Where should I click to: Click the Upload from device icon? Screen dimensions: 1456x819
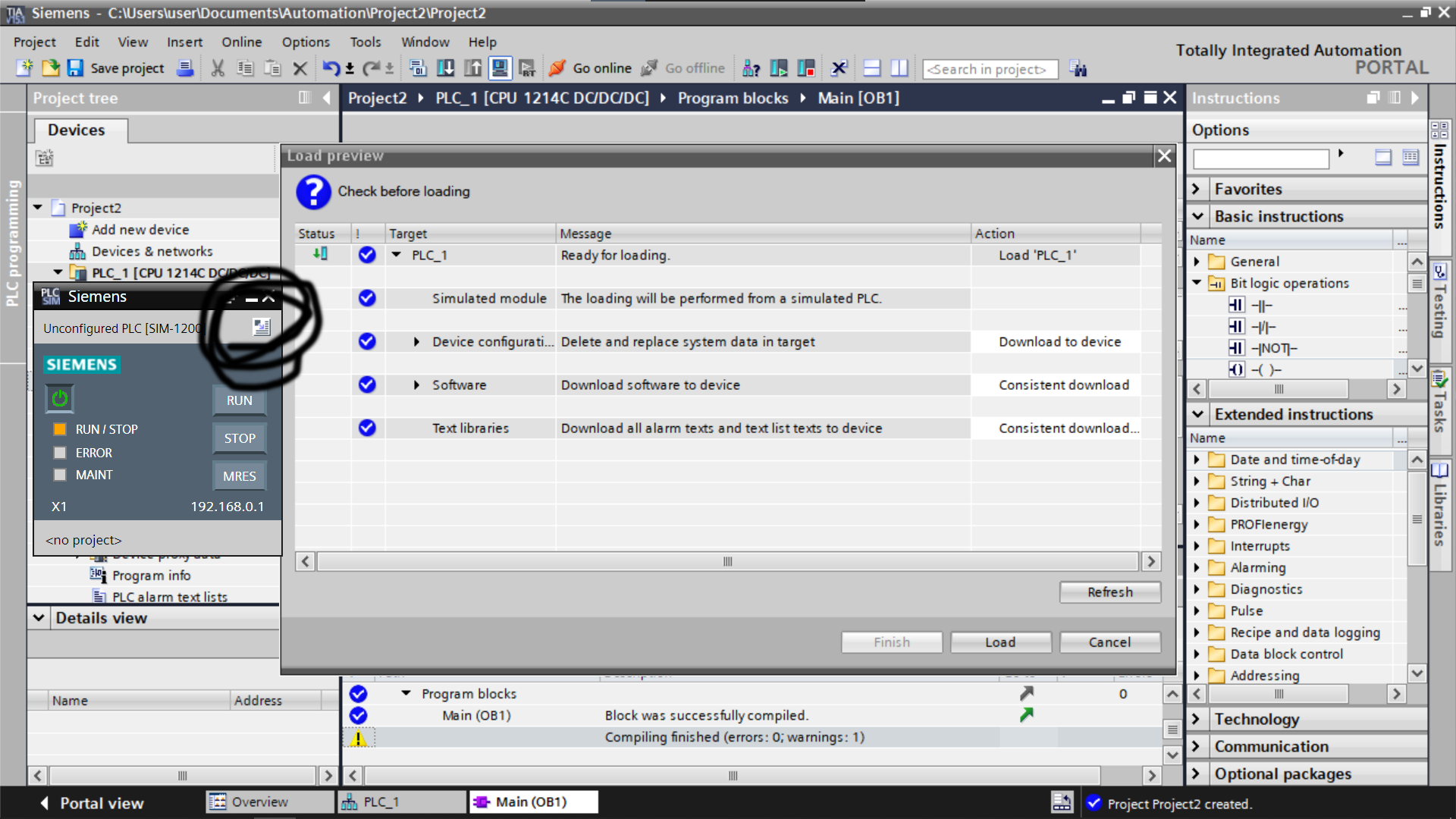[473, 68]
